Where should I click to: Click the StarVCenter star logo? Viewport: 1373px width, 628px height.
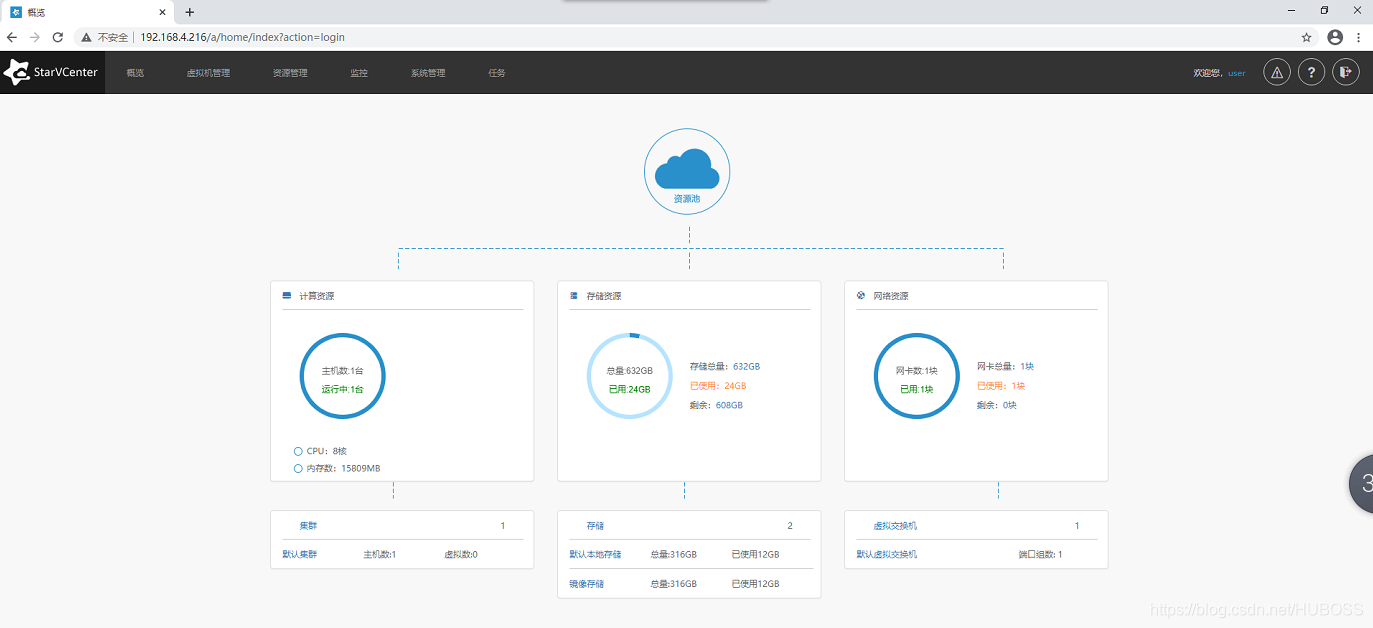pyautogui.click(x=17, y=72)
